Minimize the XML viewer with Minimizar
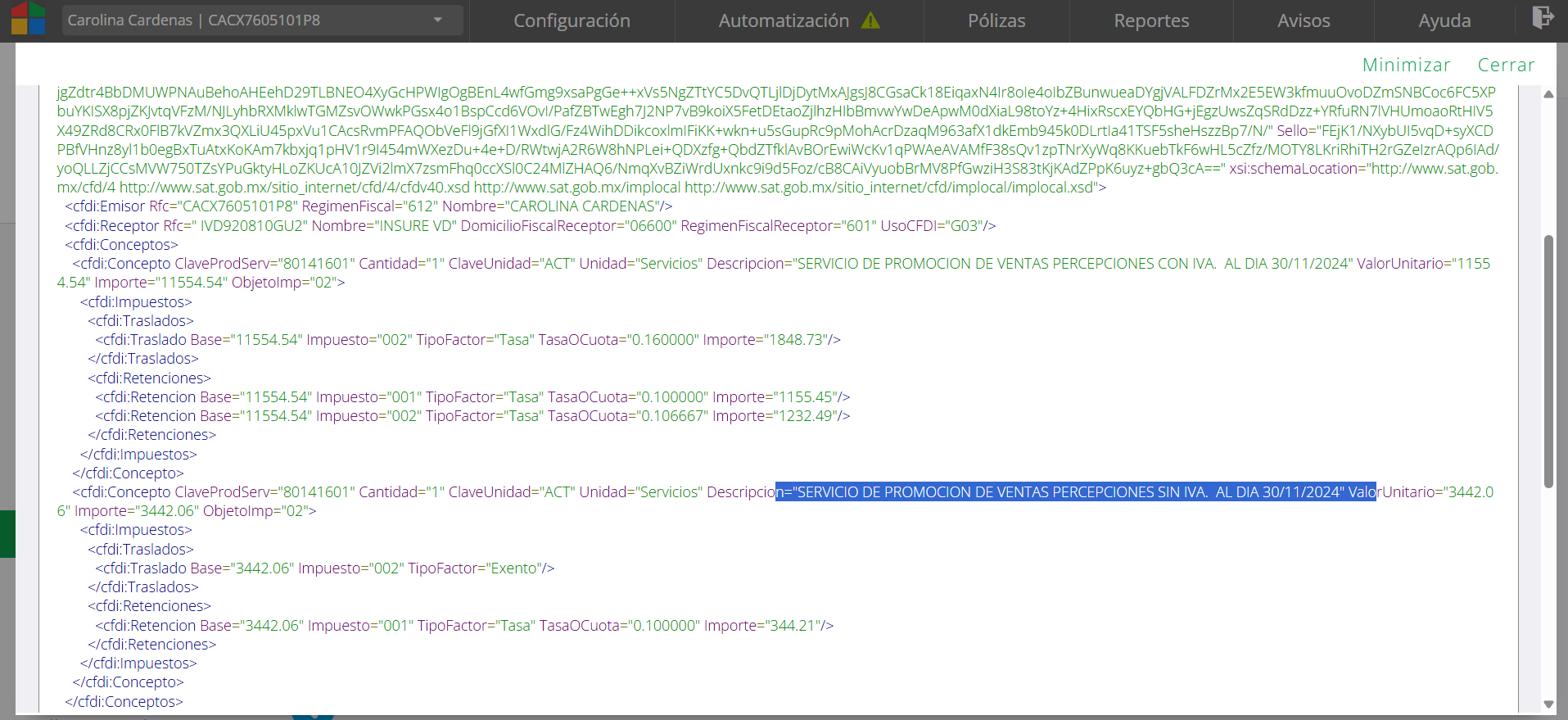 (x=1406, y=65)
